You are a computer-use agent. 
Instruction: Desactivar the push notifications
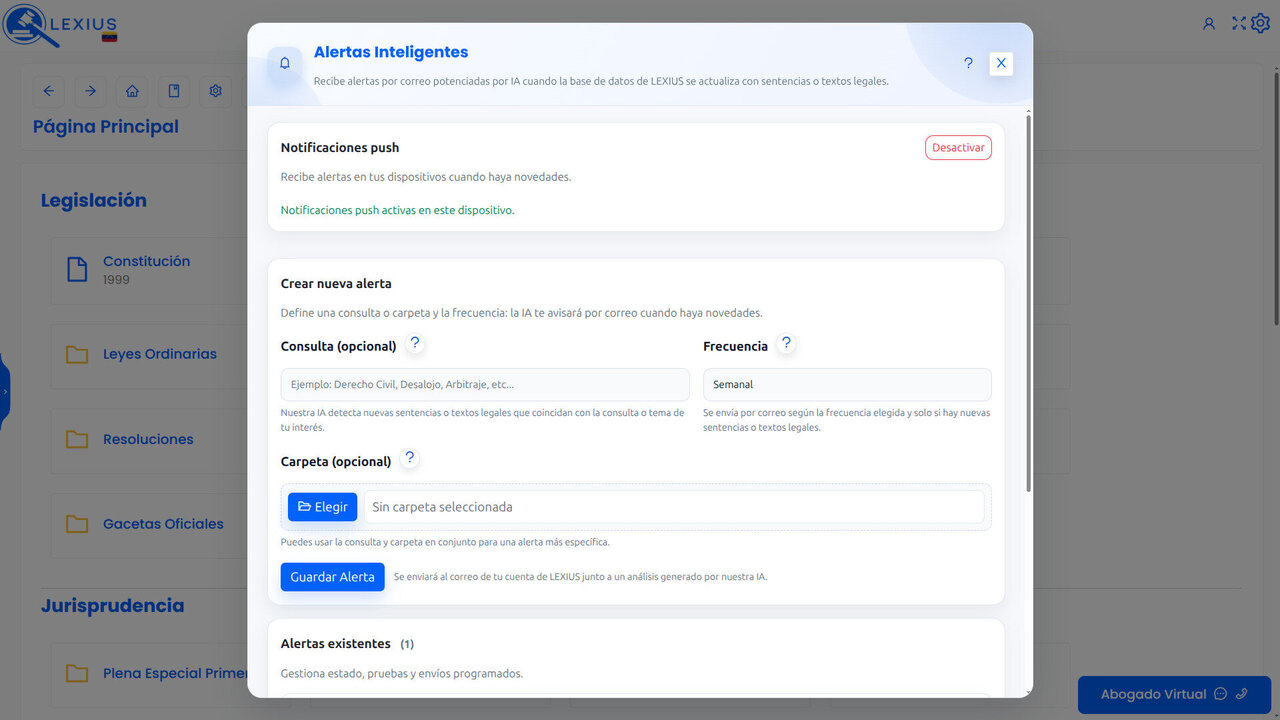(958, 147)
